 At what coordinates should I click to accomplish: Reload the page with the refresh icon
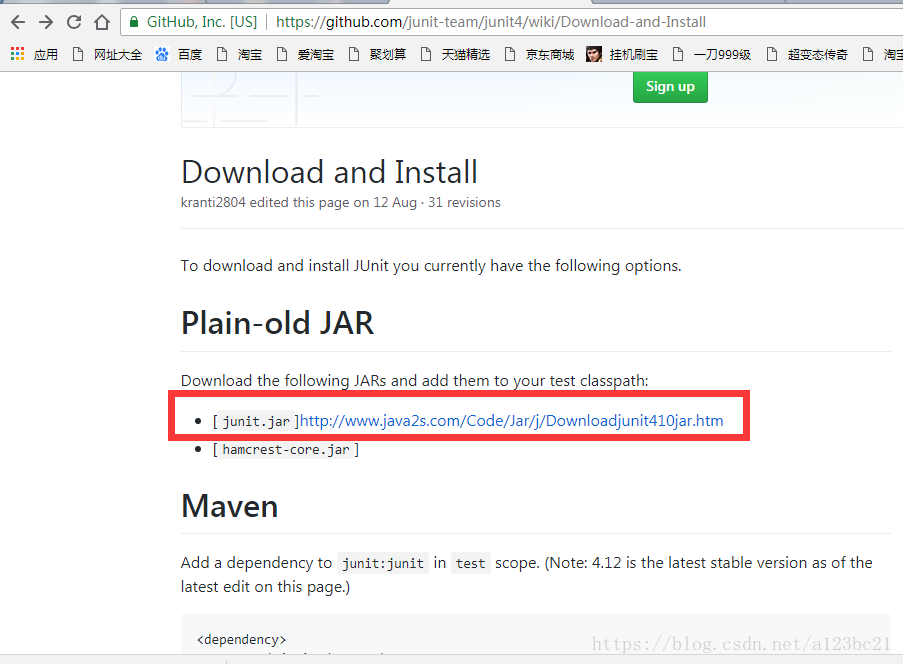pyautogui.click(x=74, y=22)
